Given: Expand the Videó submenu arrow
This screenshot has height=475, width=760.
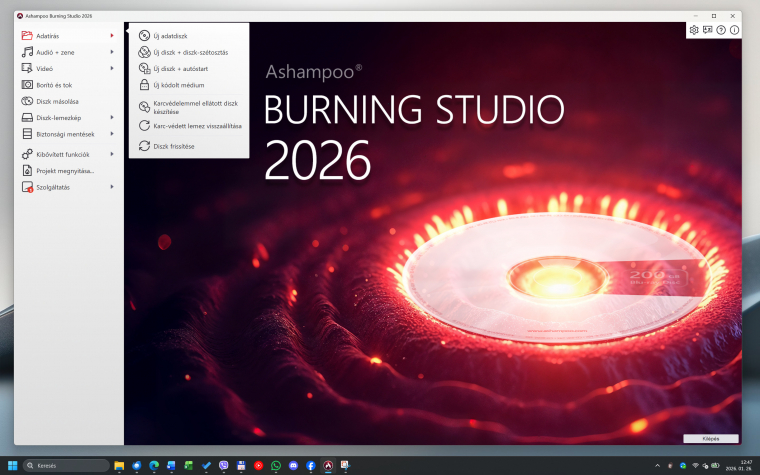Looking at the screenshot, I should [x=112, y=68].
